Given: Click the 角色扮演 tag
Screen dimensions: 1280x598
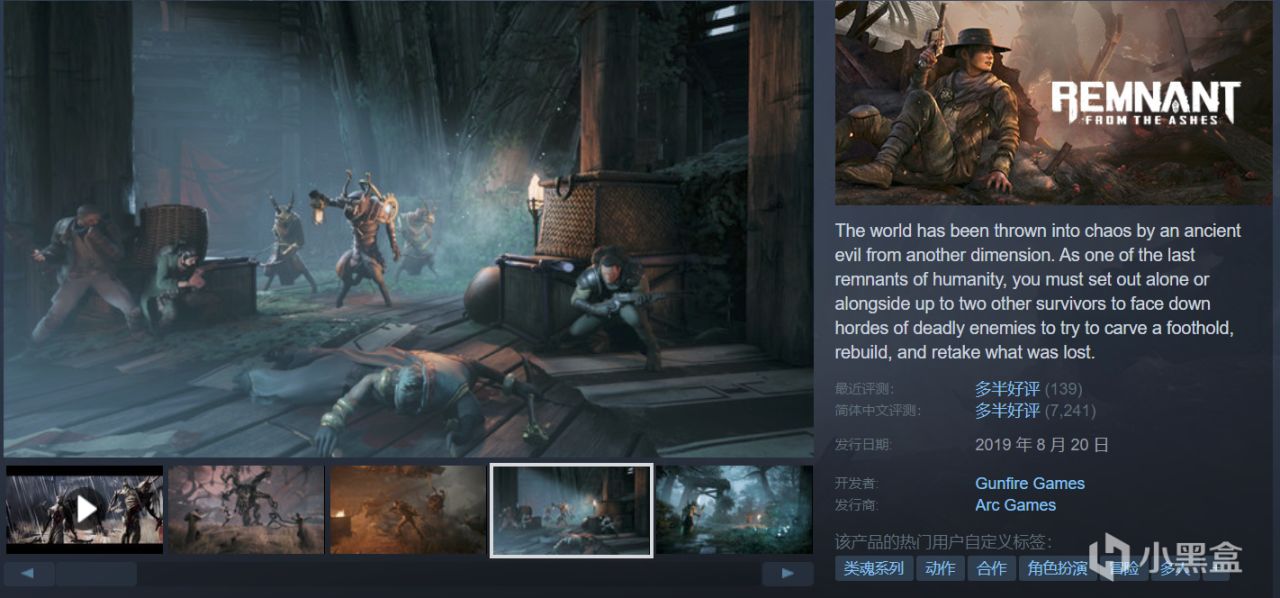Looking at the screenshot, I should tap(1057, 569).
